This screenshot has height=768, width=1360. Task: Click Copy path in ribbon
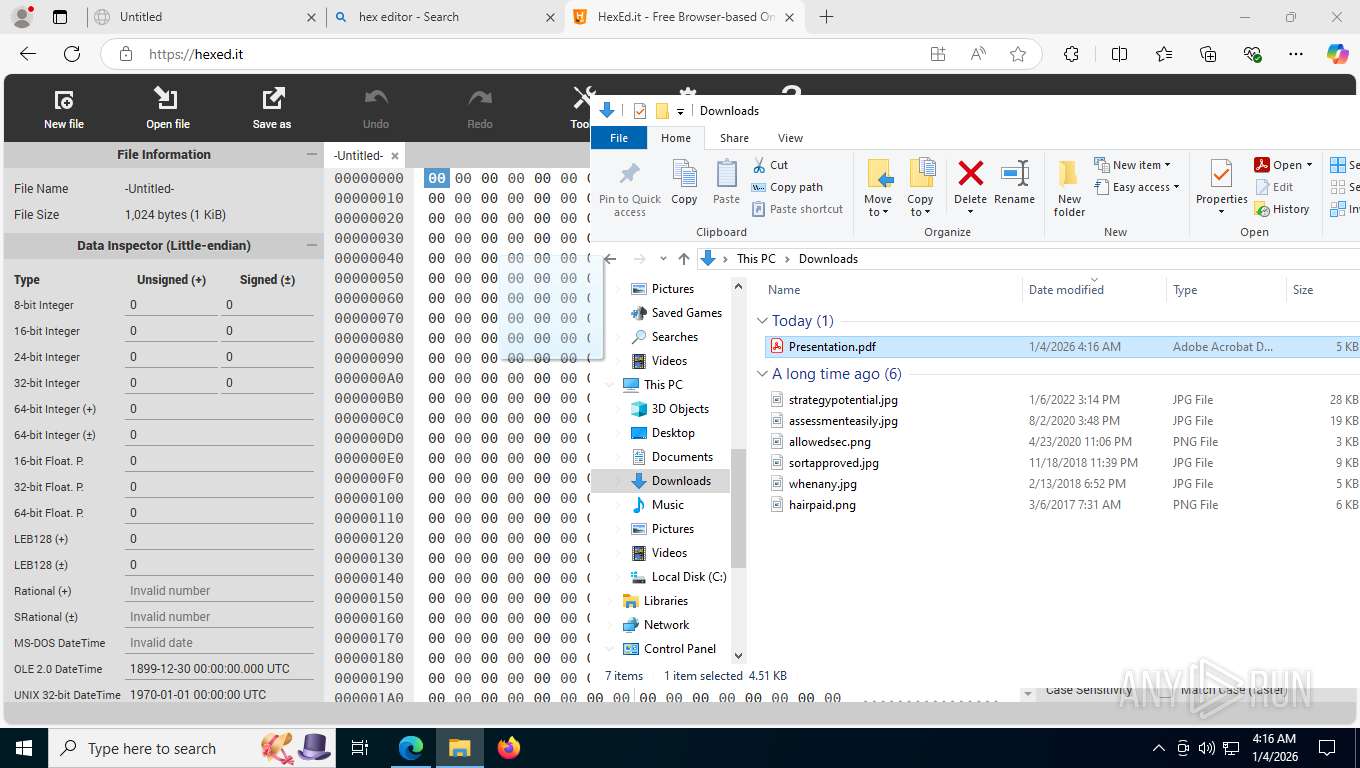click(x=787, y=187)
